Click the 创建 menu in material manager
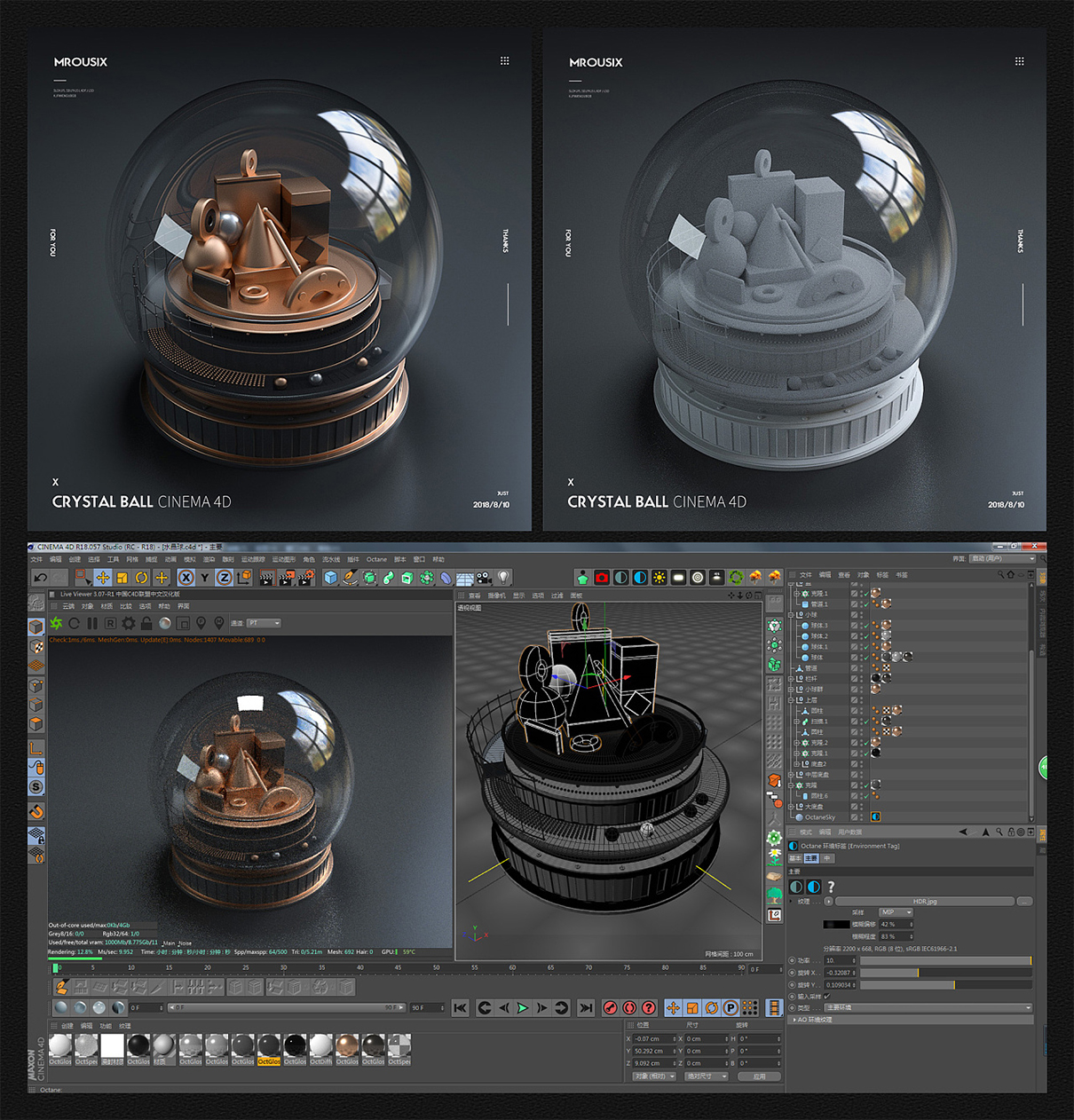1074x1120 pixels. point(67,1026)
